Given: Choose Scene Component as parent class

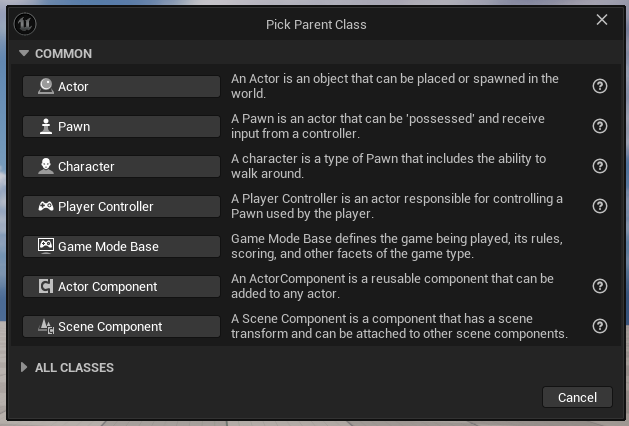Looking at the screenshot, I should [121, 327].
